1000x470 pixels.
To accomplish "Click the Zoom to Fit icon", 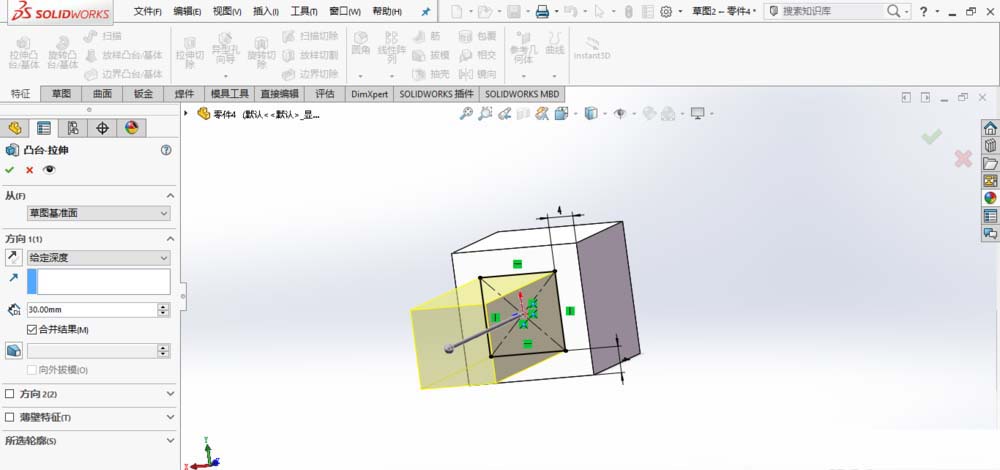I will 466,114.
